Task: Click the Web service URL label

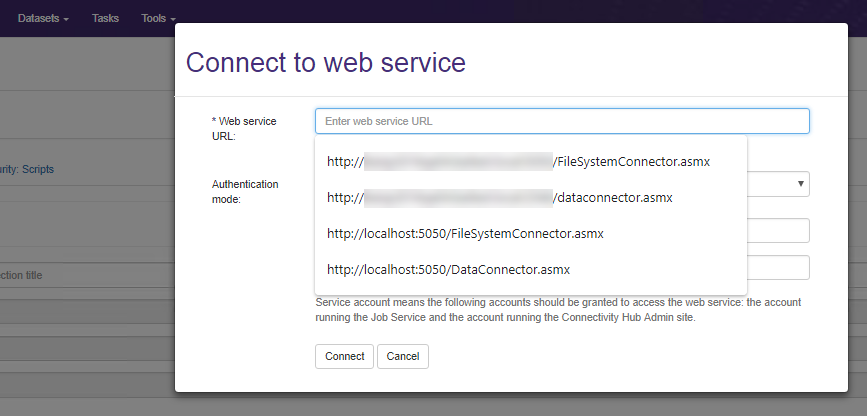Action: tap(245, 128)
